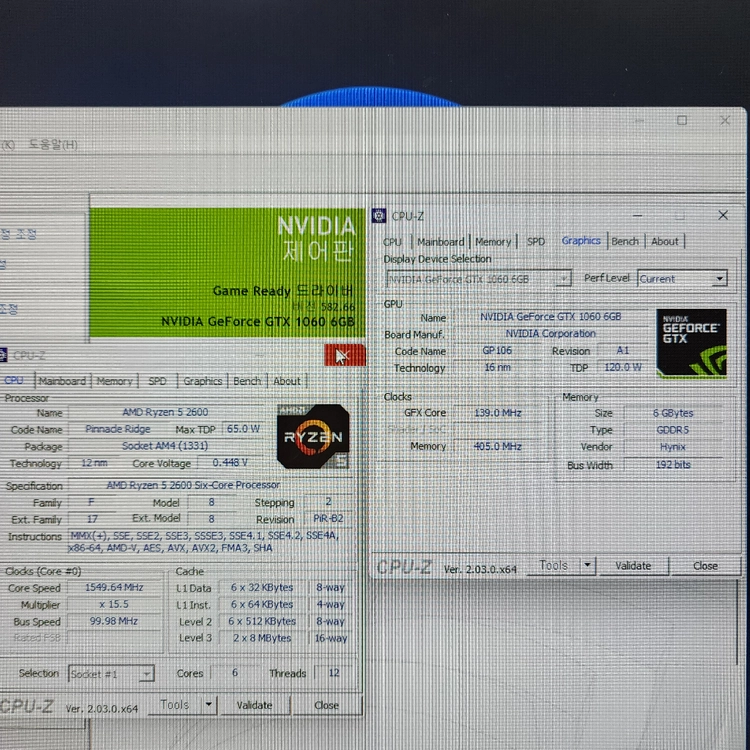This screenshot has width=750, height=750.
Task: Click Level 3 cache value 2 x 8 MBytes
Action: point(262,638)
